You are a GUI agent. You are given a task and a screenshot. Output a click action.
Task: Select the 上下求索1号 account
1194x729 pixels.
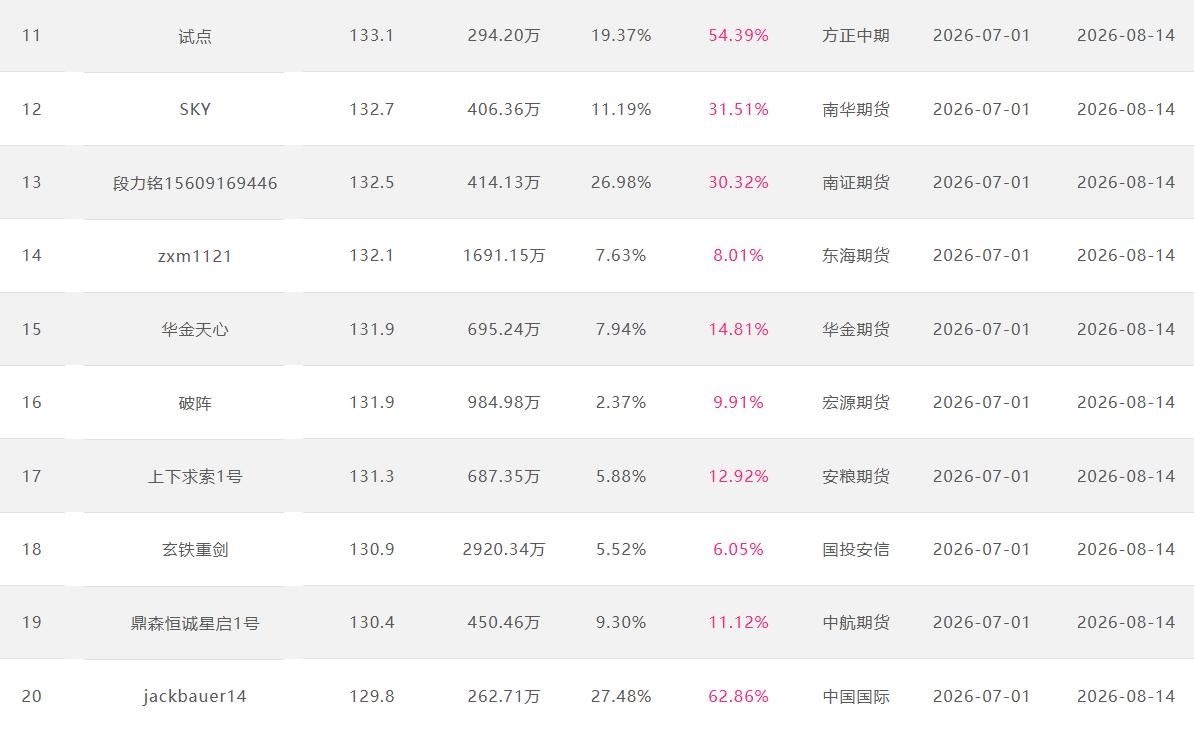tap(195, 476)
